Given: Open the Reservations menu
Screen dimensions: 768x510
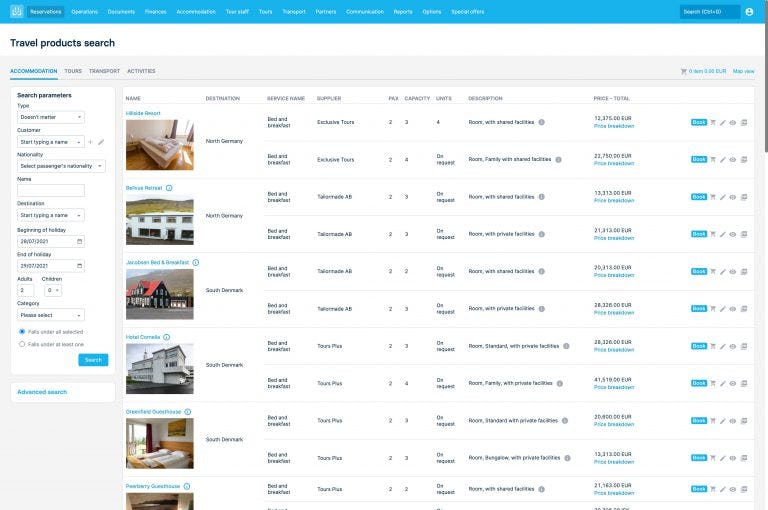Looking at the screenshot, I should (x=46, y=12).
